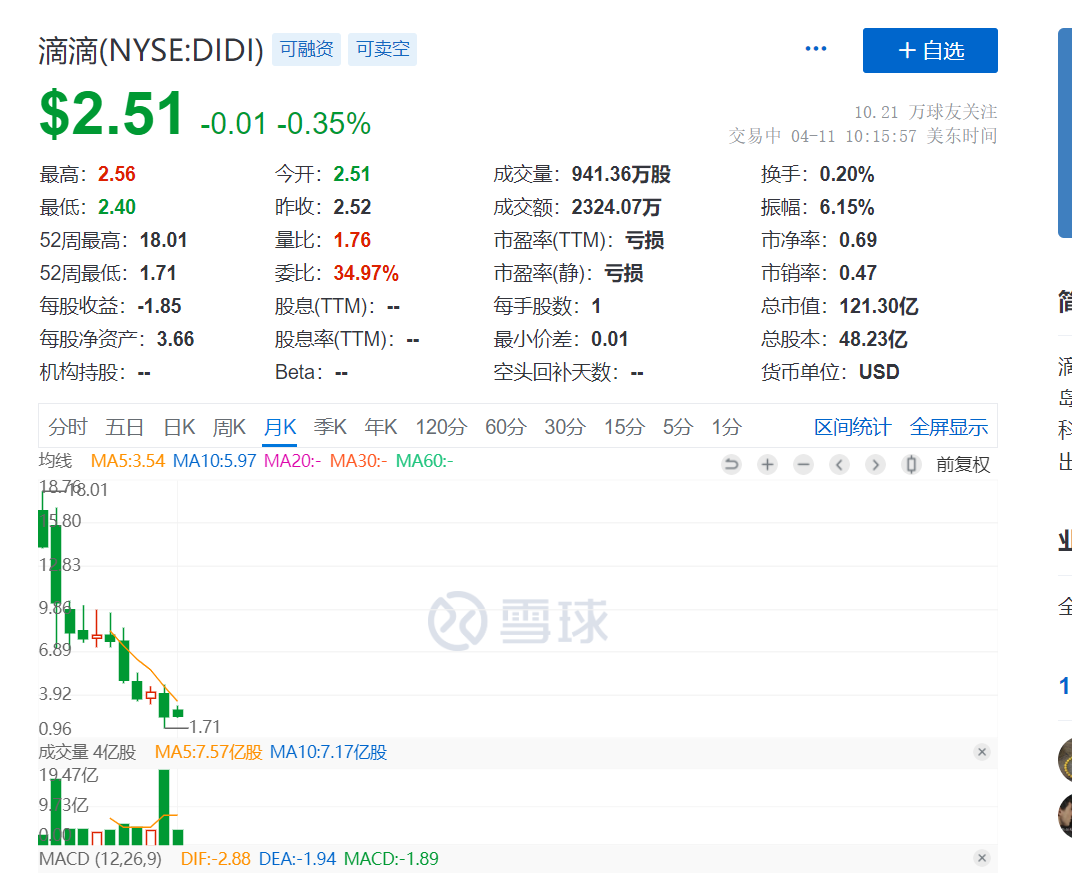Screen dimensions: 1072x873
Task: Click the 振幅 value 6.15%
Action: pos(846,207)
